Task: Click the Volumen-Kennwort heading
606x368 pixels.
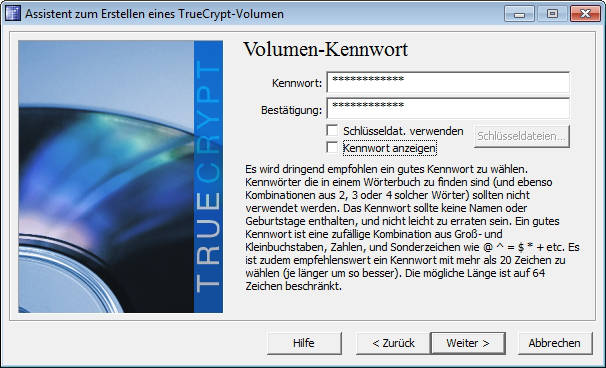Action: tap(325, 49)
